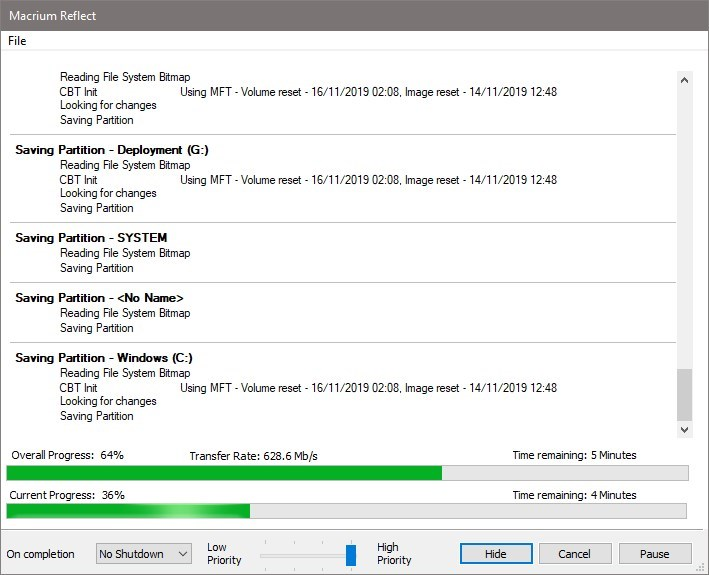Click 'CBT Init' under Deployment (G:)
Image resolution: width=709 pixels, height=575 pixels.
[78, 180]
